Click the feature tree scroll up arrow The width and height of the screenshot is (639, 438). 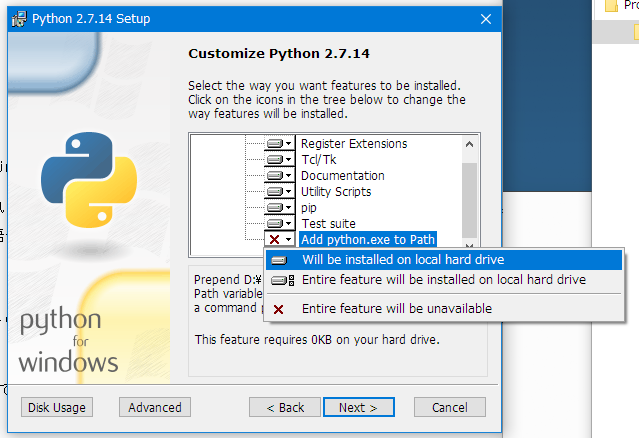(469, 144)
